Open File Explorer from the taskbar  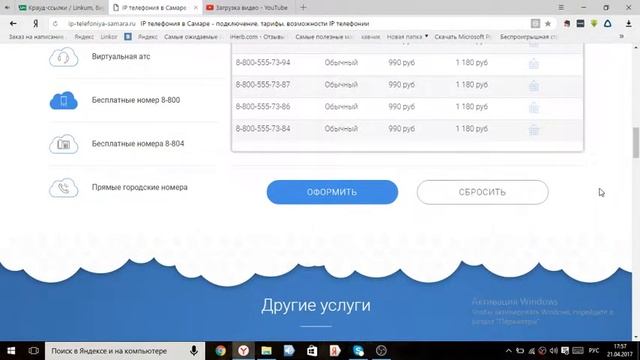pos(266,351)
